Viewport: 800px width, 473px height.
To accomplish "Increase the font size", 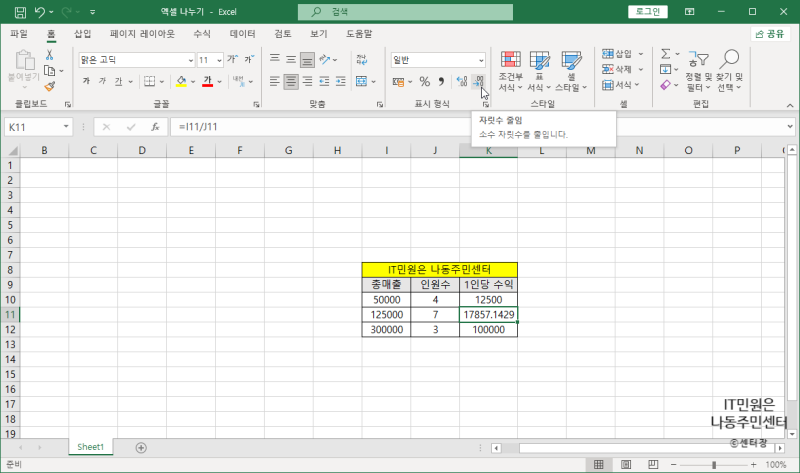I will coord(232,60).
